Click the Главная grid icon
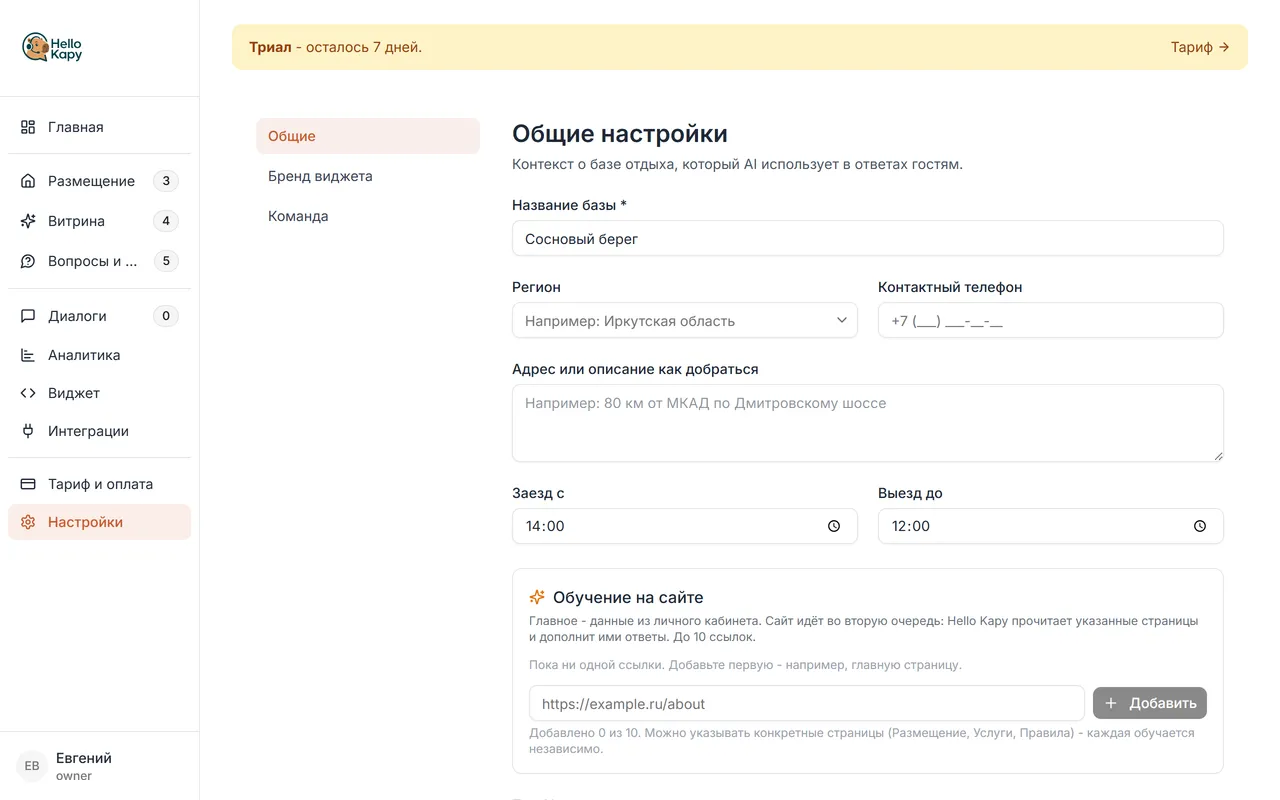This screenshot has width=1280, height=800. pyautogui.click(x=28, y=127)
